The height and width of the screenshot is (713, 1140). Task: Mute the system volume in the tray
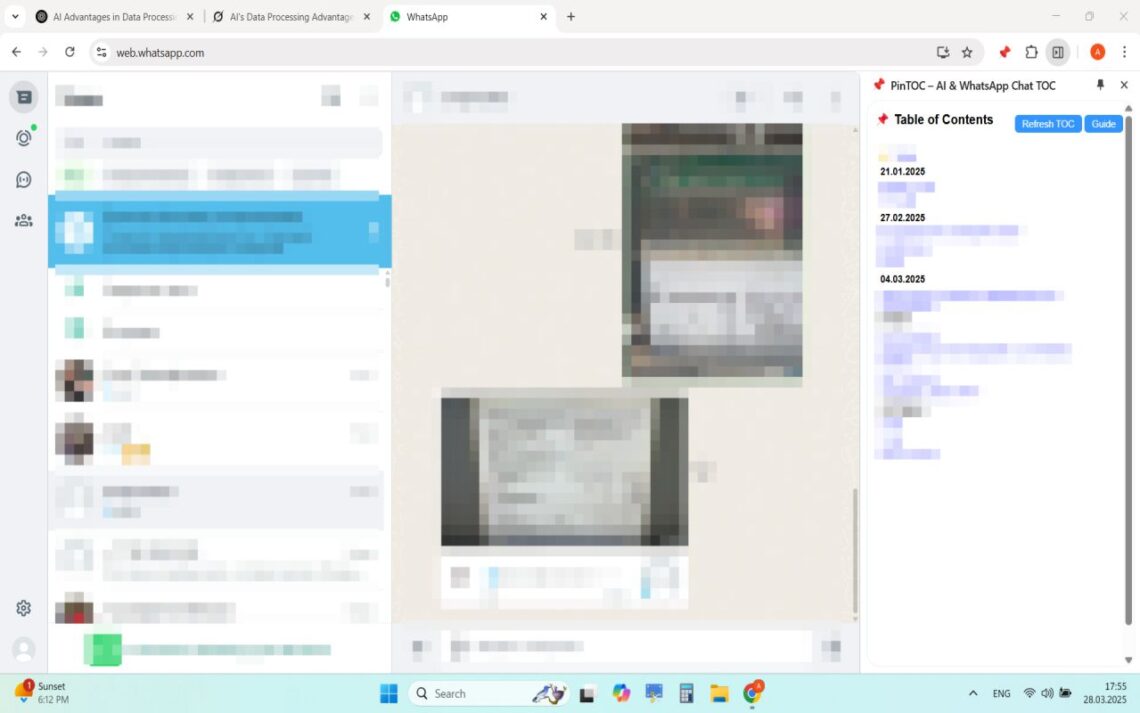pos(1047,692)
